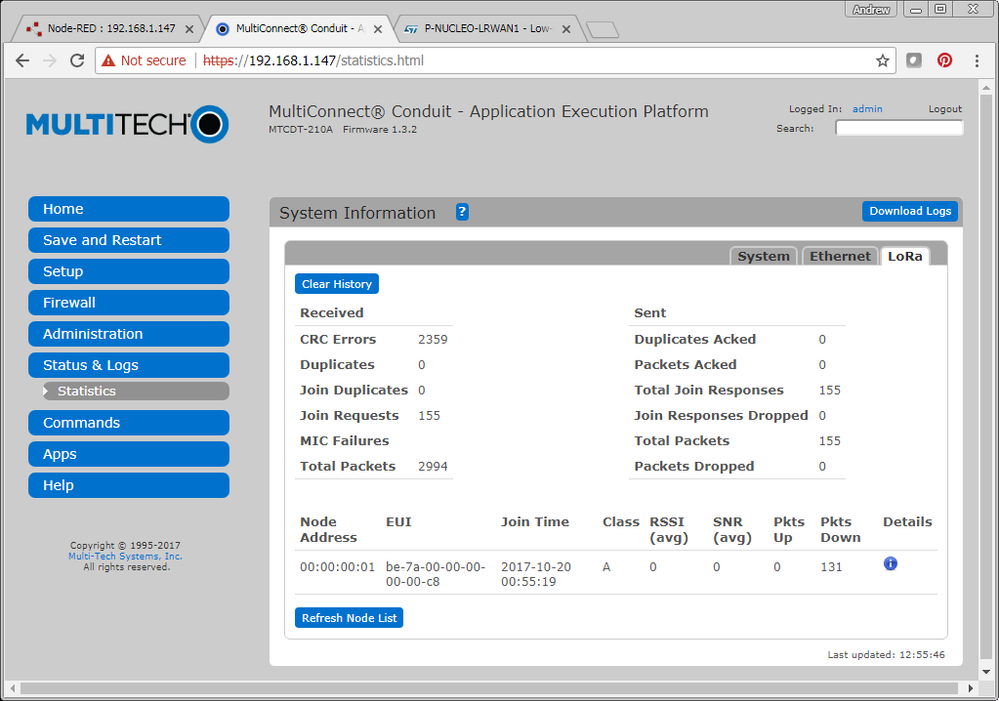Click the Download Logs button

910,211
